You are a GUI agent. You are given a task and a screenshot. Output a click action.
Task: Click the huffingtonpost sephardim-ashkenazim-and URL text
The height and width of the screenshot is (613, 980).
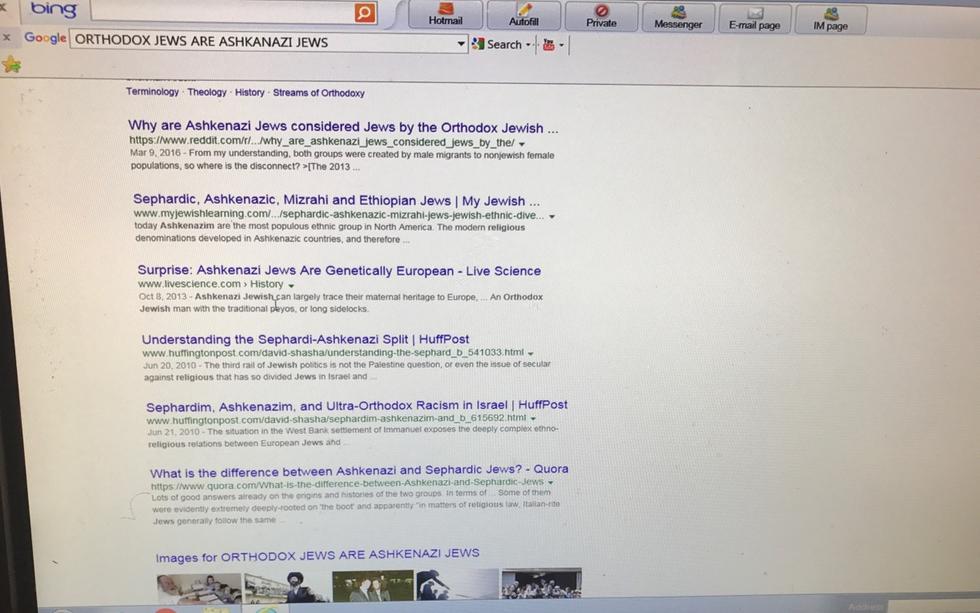(x=336, y=419)
